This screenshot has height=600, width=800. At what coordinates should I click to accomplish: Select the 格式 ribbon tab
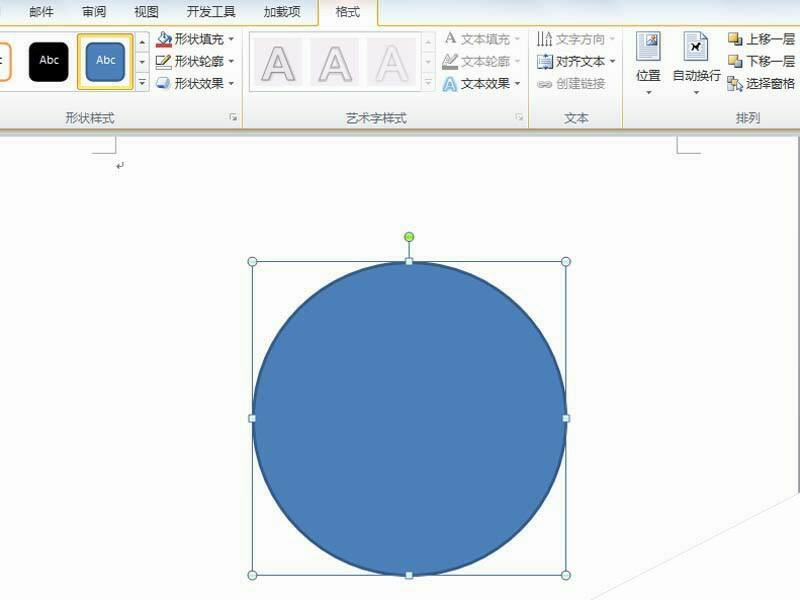point(348,11)
